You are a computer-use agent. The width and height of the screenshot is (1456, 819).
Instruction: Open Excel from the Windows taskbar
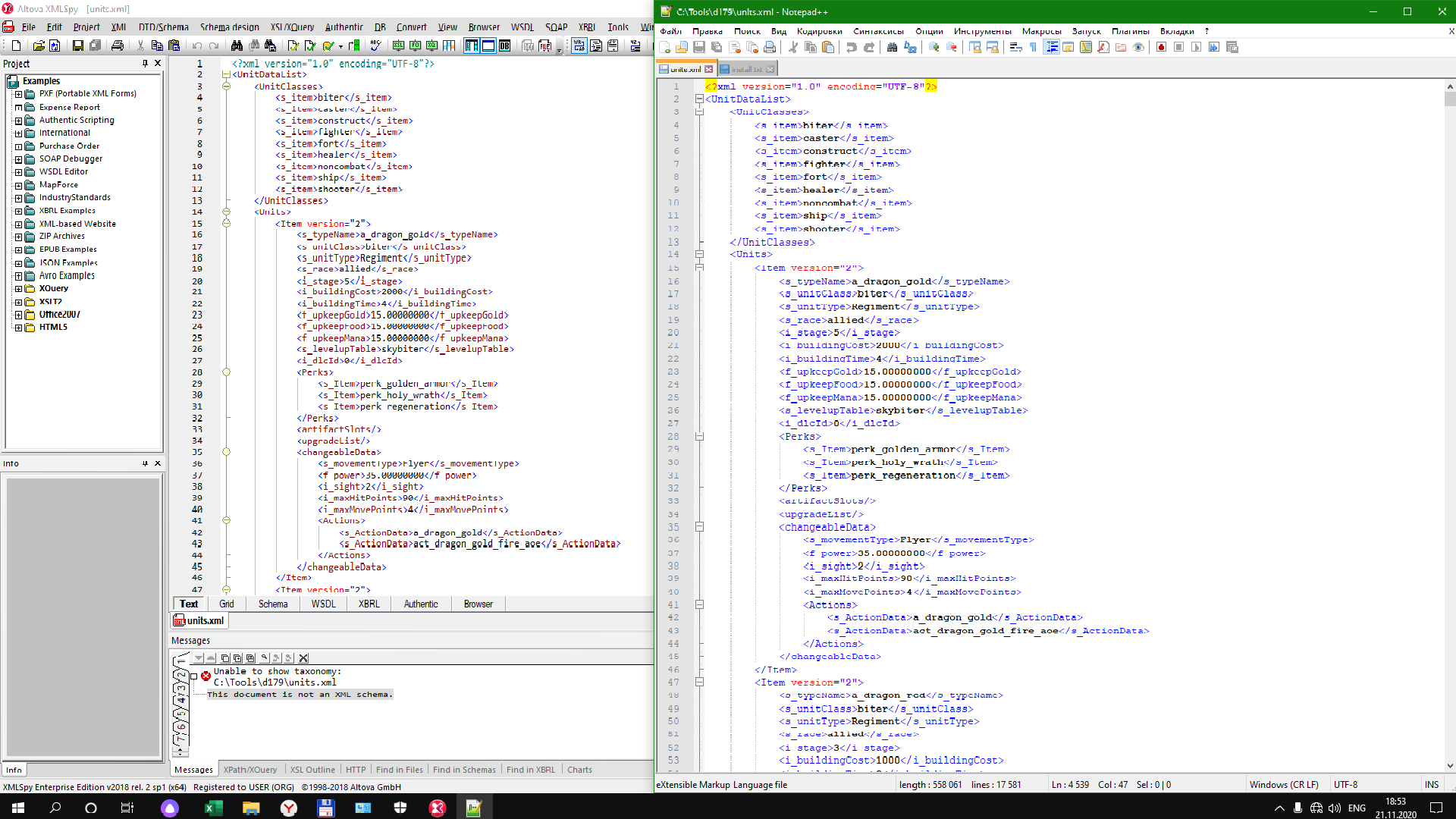pyautogui.click(x=213, y=808)
